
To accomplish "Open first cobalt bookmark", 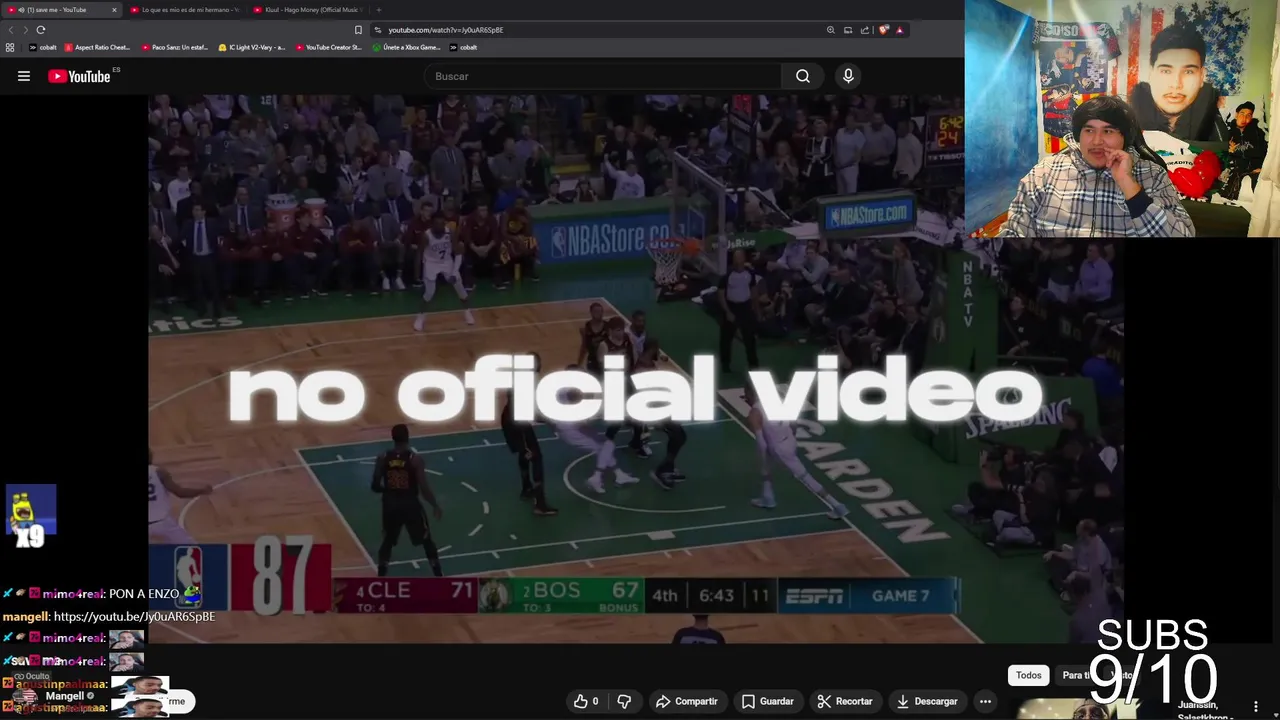I will tap(42, 47).
